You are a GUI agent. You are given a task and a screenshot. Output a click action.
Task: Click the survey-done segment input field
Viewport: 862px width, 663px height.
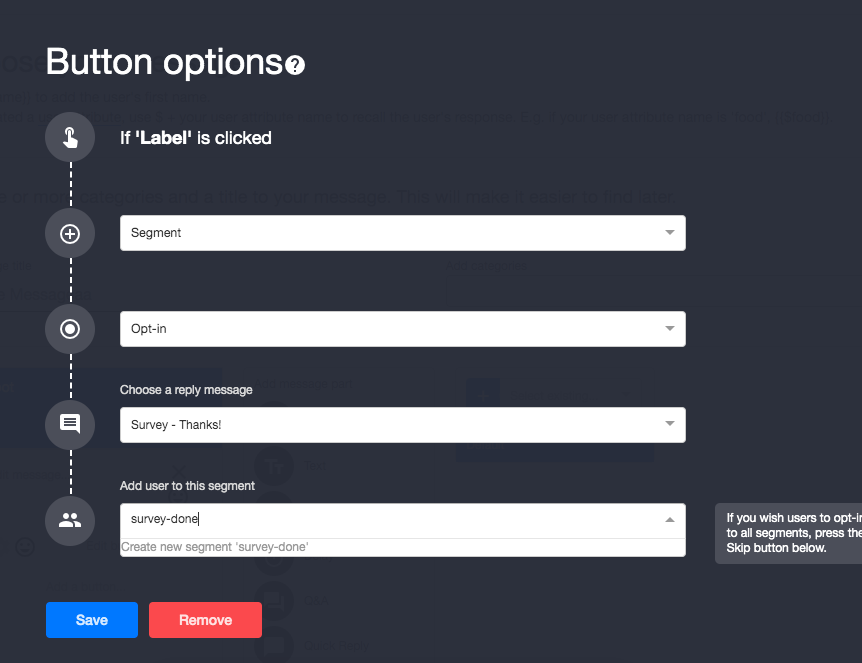(x=390, y=520)
